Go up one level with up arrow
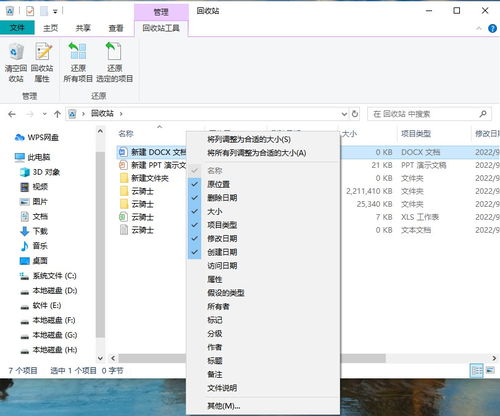Screen dimensions: 500x416 [57, 114]
